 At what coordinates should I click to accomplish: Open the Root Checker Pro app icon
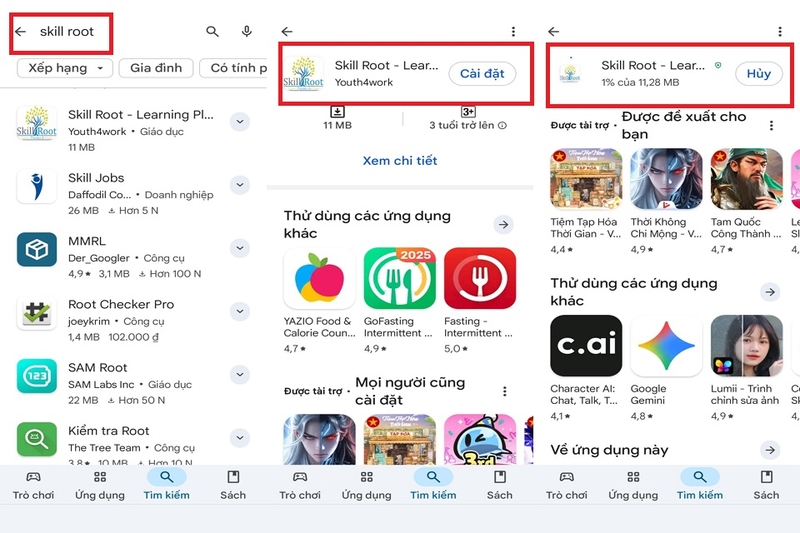[37, 313]
